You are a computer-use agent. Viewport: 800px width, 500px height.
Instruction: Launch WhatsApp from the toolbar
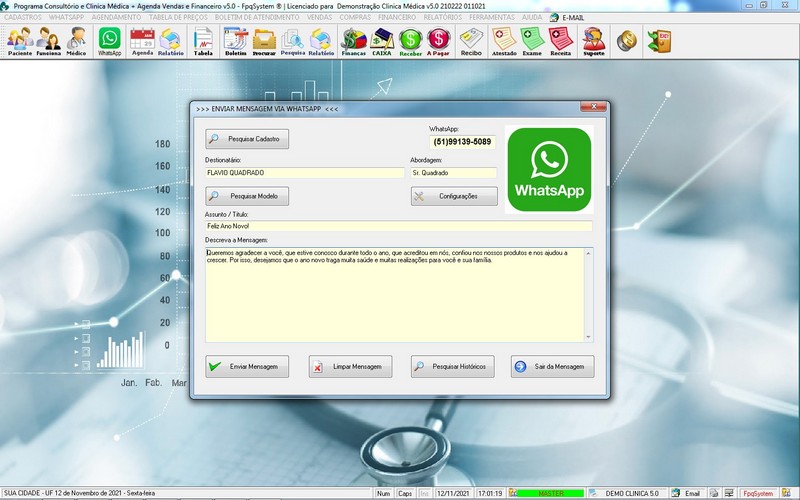[x=110, y=41]
